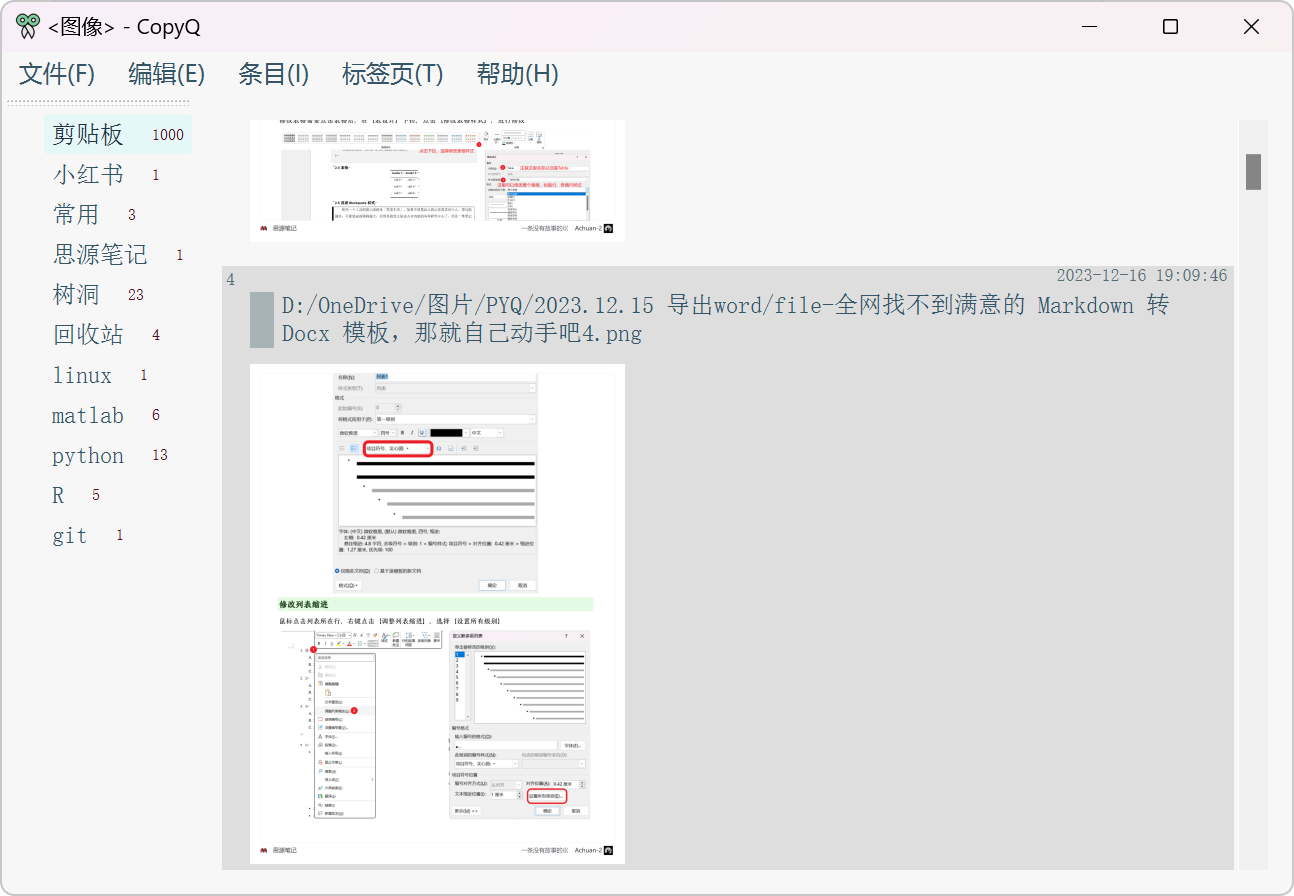Click the Markdown 转 Docx image thumbnail
The height and width of the screenshot is (896, 1294).
[x=436, y=612]
